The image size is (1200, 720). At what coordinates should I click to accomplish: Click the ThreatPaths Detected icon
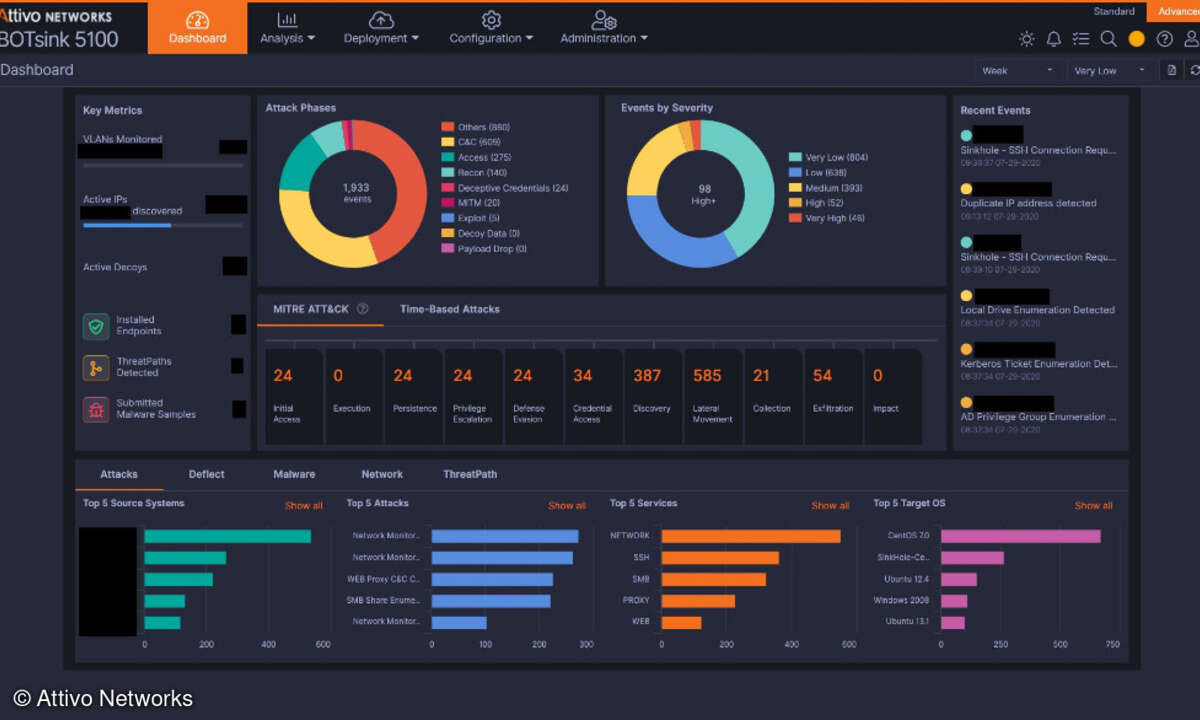[96, 367]
